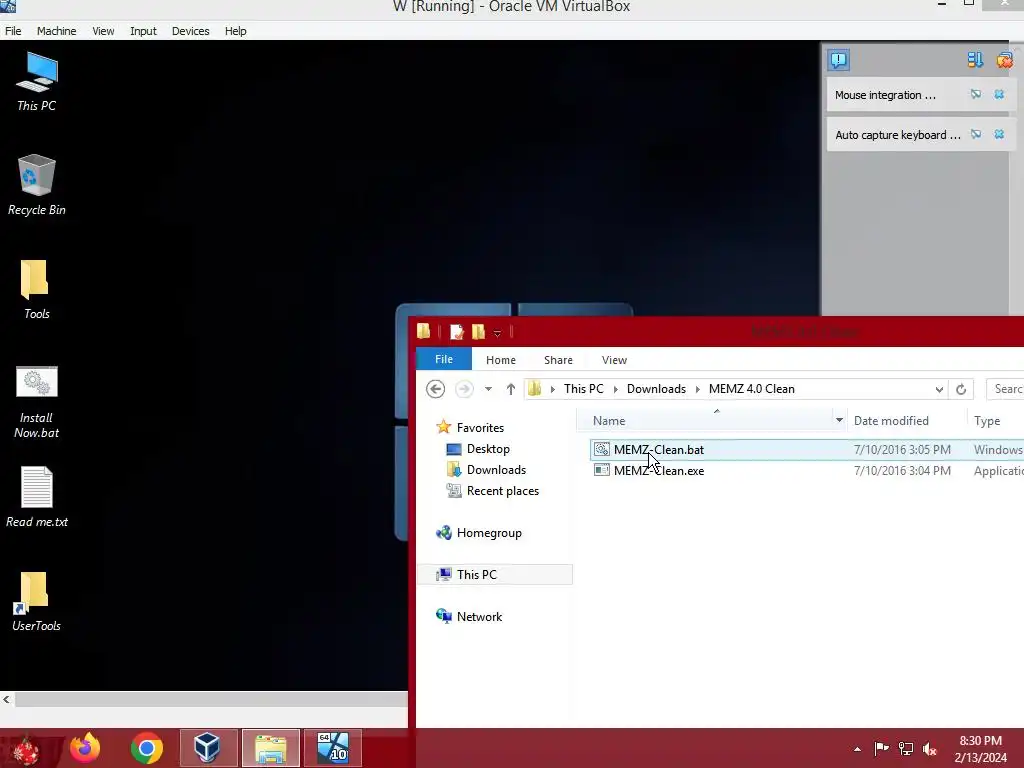Dismiss the Auto capture keyboard notification
The image size is (1024, 768).
(999, 135)
